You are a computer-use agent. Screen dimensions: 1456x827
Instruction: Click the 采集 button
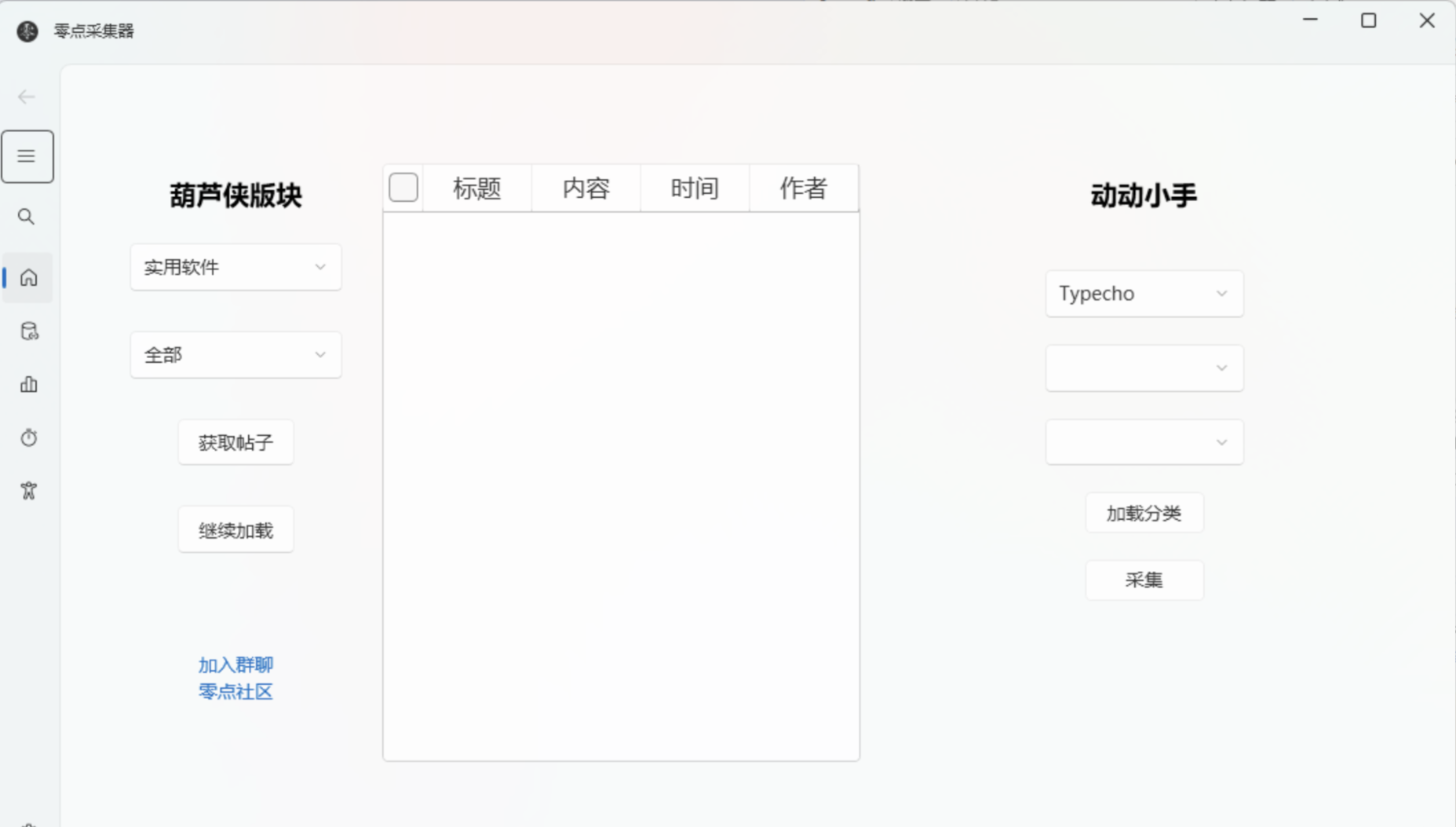(x=1144, y=580)
